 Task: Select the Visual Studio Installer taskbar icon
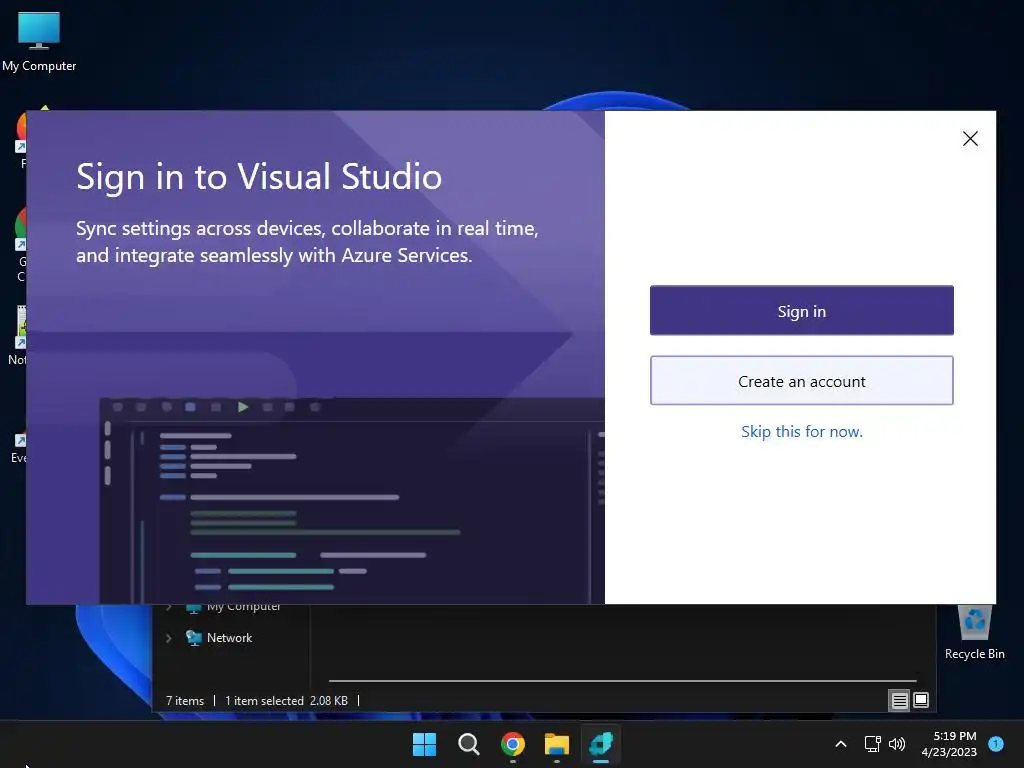[601, 744]
